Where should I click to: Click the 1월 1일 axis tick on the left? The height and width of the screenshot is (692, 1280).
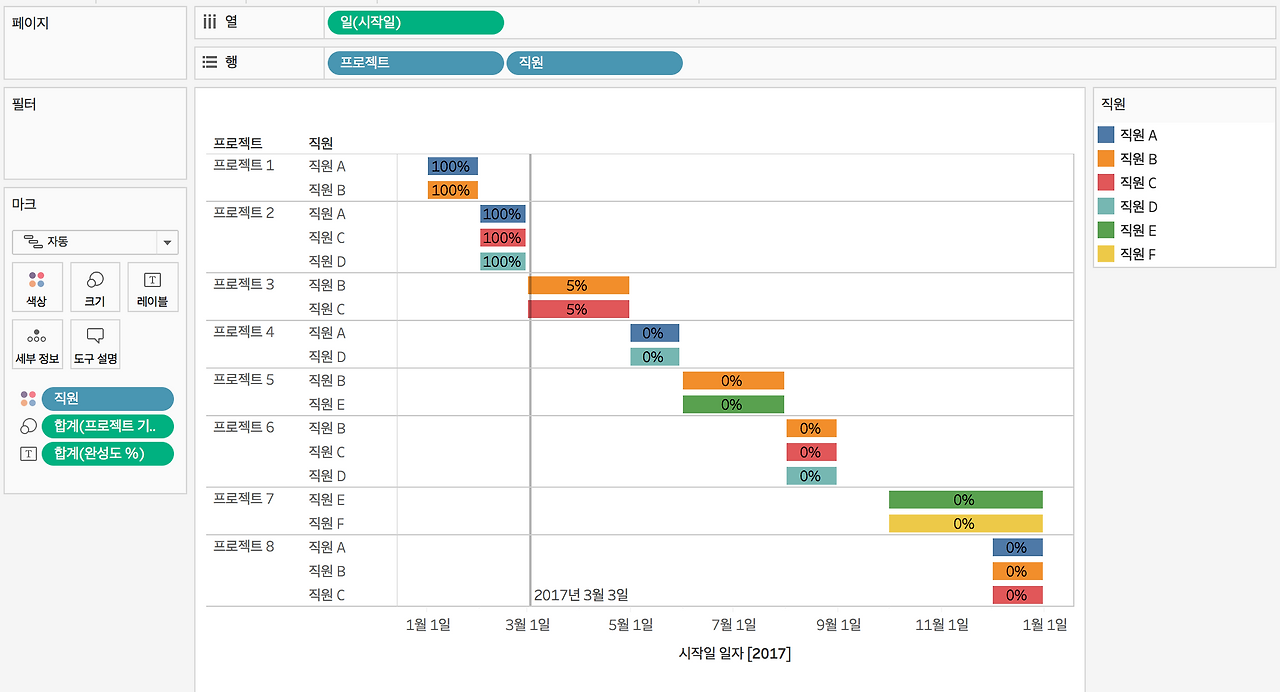427,625
